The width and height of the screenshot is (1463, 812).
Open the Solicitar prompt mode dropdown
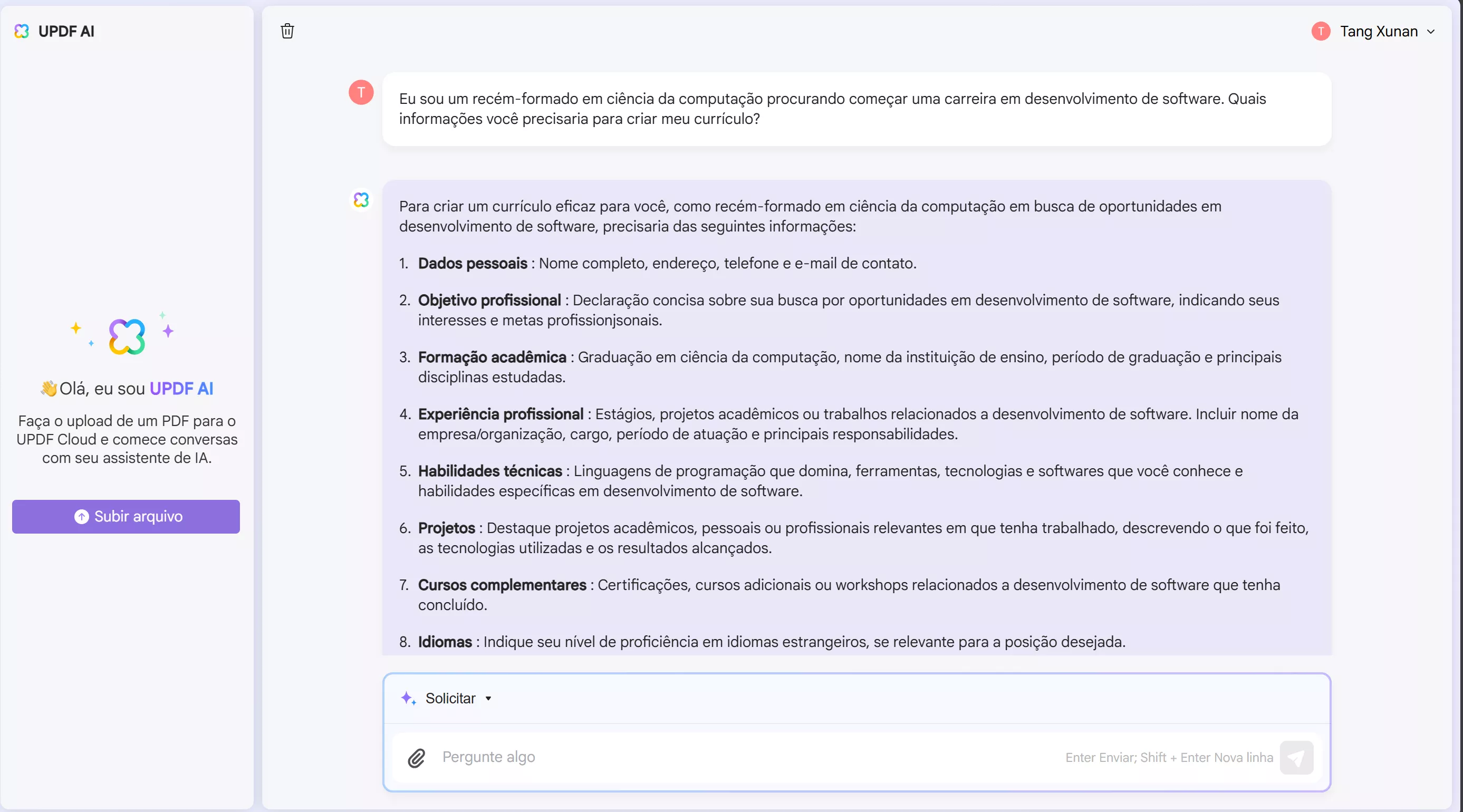pyautogui.click(x=450, y=699)
